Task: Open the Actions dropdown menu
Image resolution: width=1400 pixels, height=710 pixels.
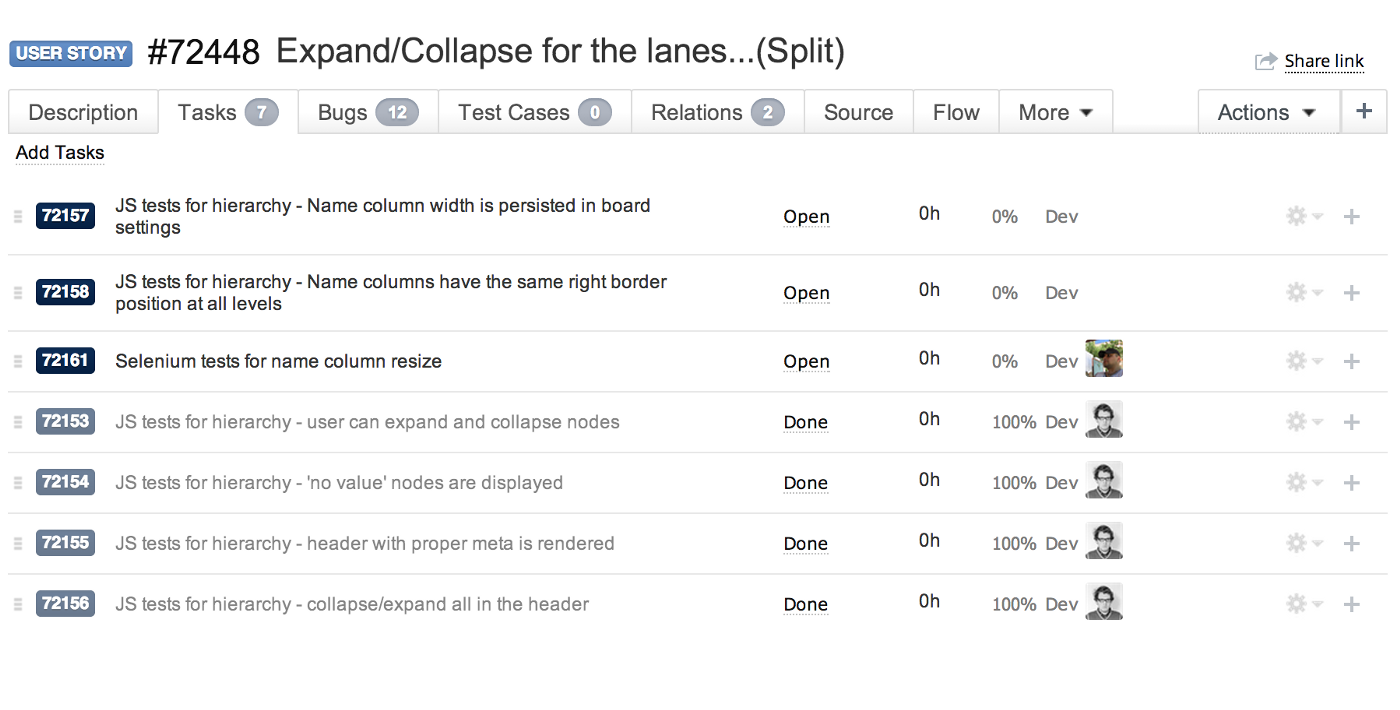Action: 1267,113
